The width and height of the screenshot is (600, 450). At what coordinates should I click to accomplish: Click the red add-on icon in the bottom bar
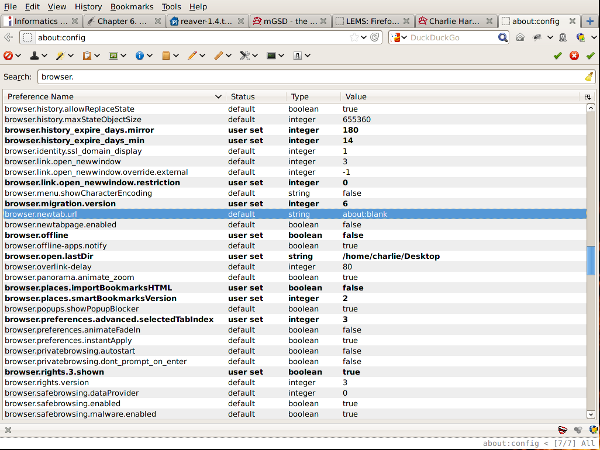click(x=562, y=430)
